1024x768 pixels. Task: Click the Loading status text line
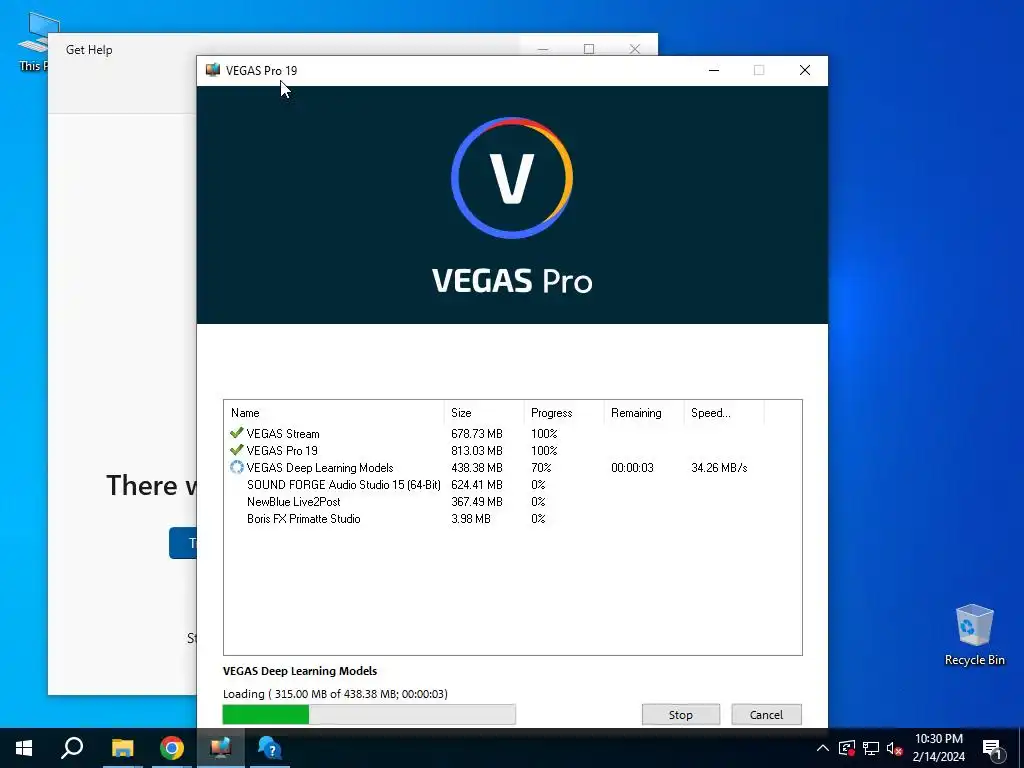coord(335,694)
